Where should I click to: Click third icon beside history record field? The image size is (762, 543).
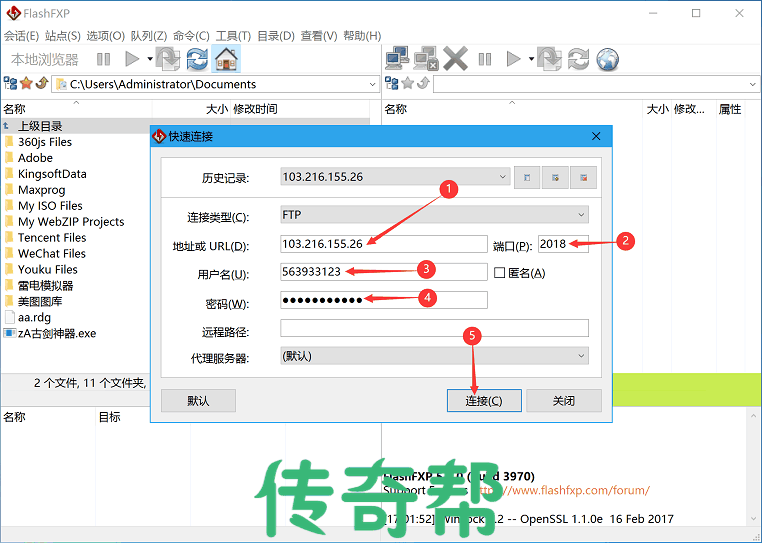[584, 177]
